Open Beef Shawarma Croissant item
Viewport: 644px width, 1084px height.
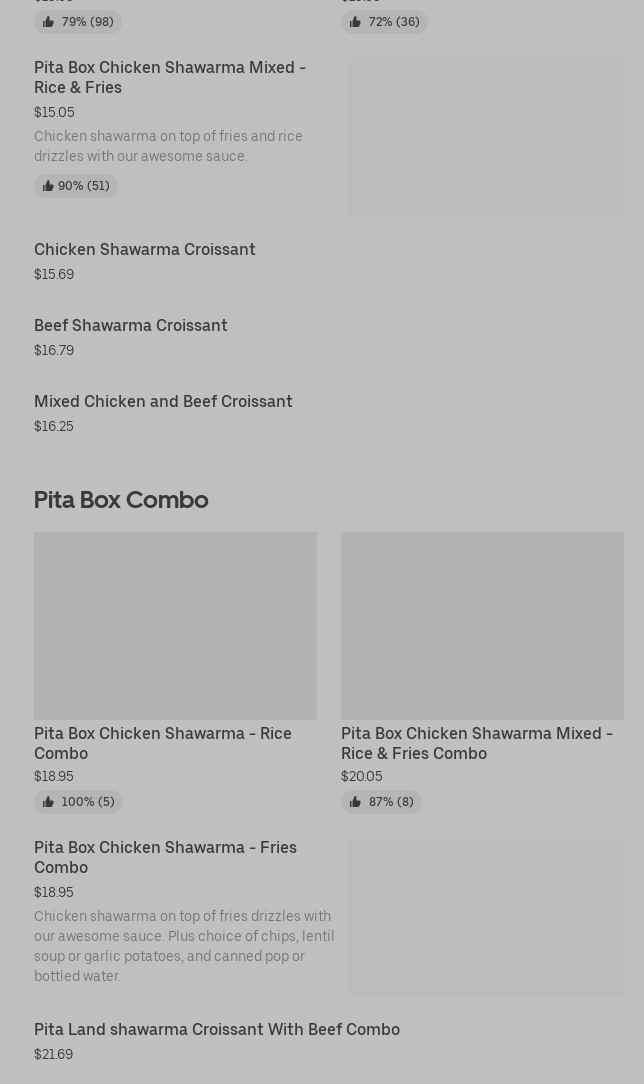131,325
